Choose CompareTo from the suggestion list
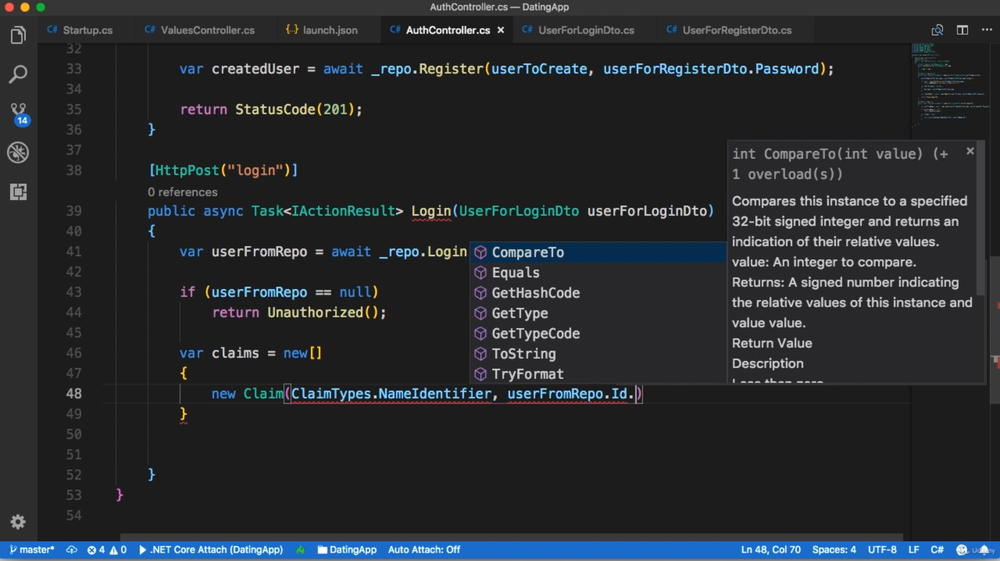Image resolution: width=1000 pixels, height=561 pixels. pyautogui.click(x=598, y=252)
